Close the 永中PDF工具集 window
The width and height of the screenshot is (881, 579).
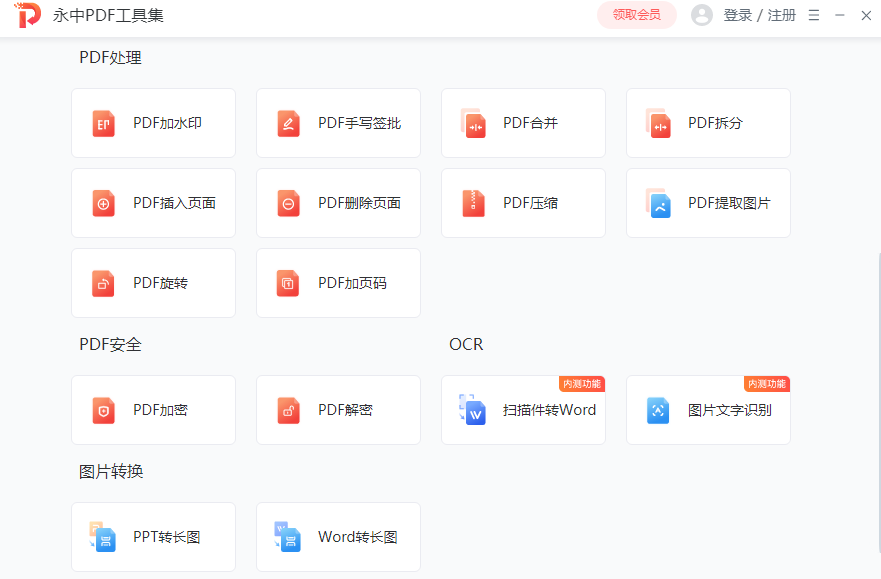click(x=866, y=15)
